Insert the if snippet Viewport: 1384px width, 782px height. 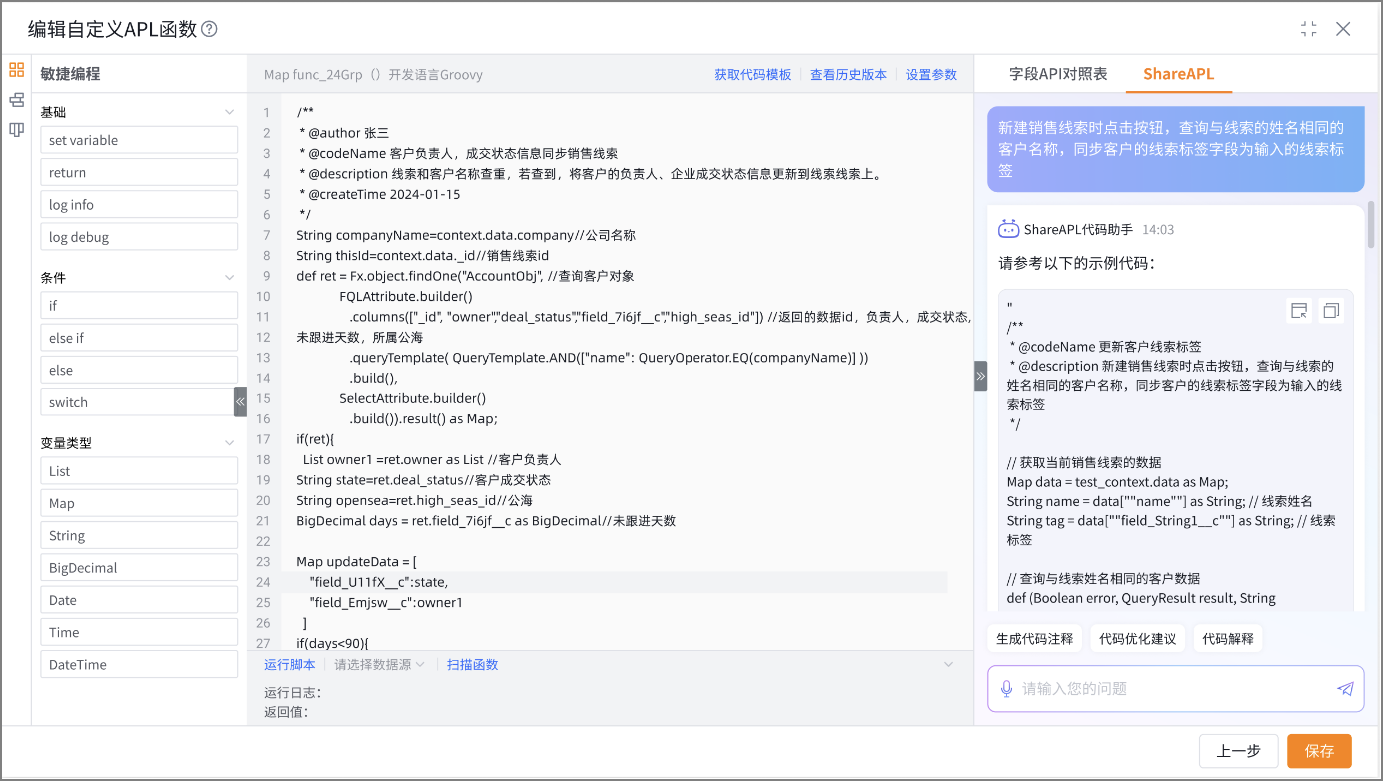139,305
